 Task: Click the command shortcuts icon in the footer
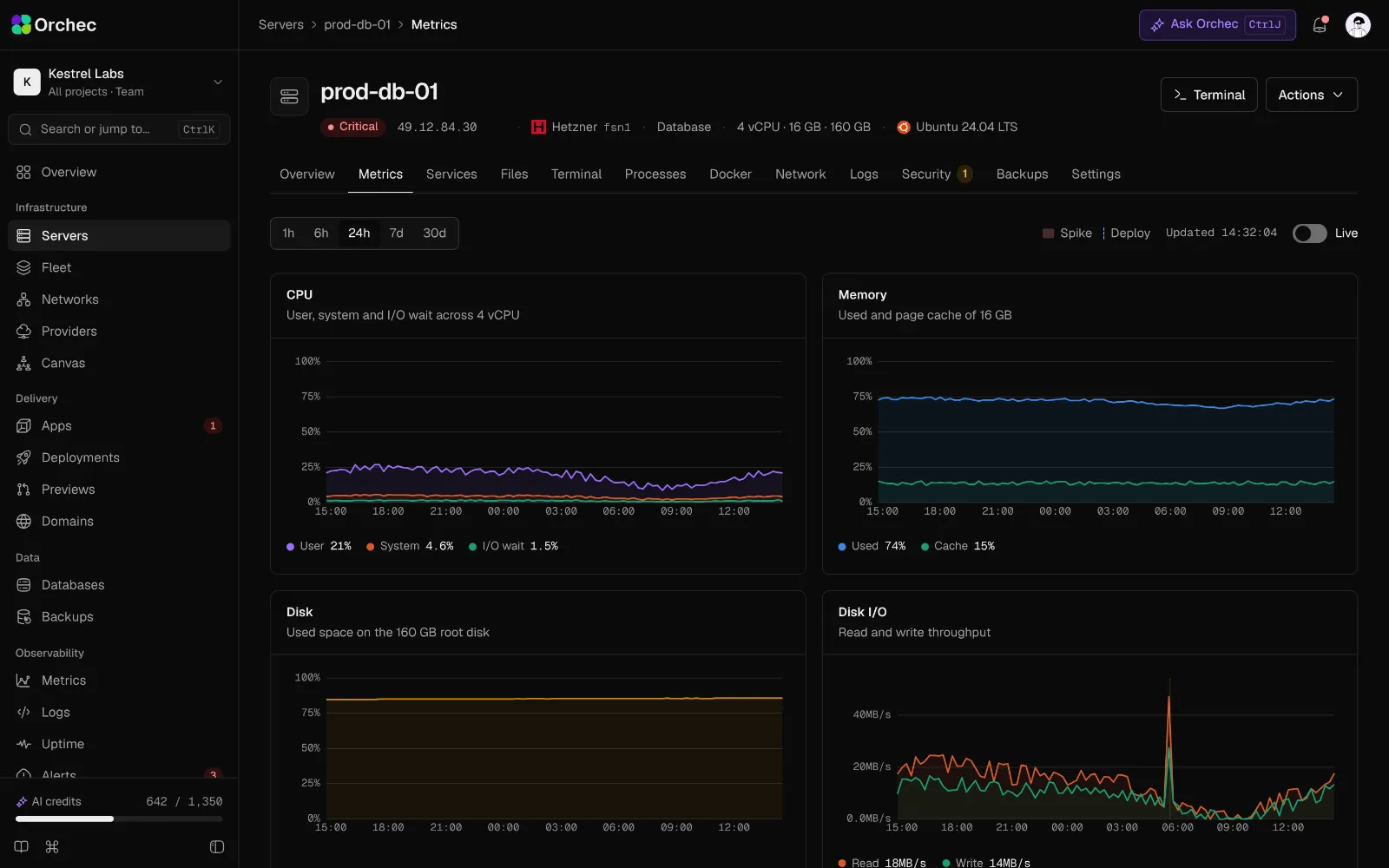tap(52, 846)
